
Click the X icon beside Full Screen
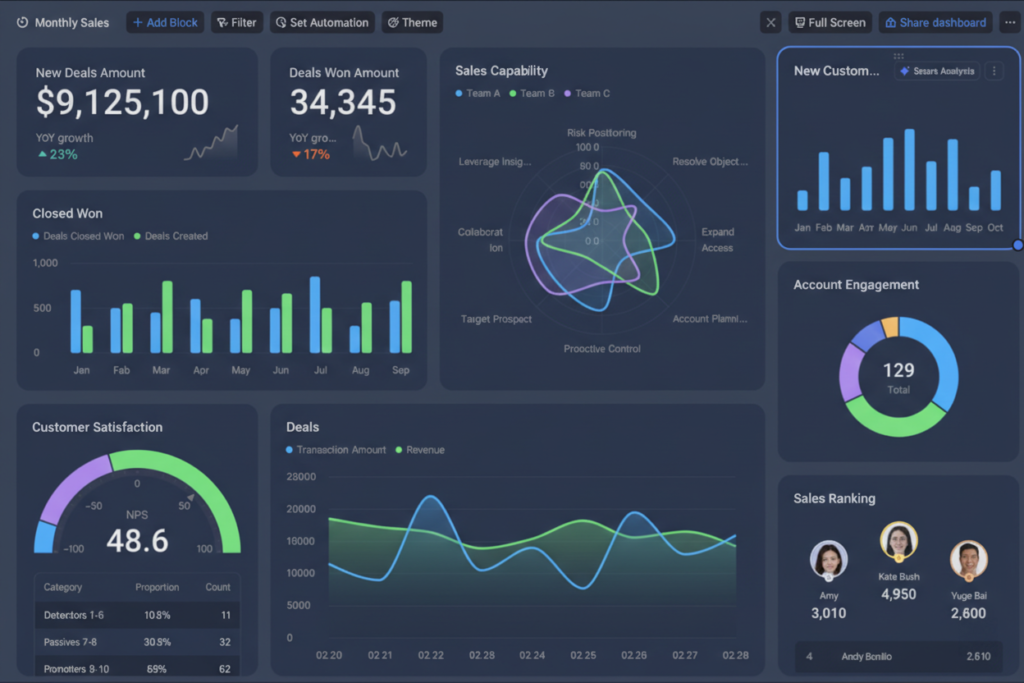(770, 22)
